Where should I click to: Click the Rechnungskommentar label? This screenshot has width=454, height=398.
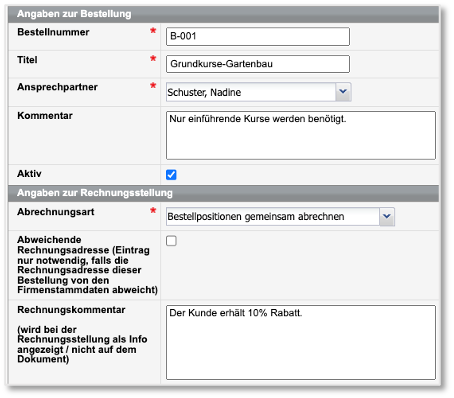click(x=71, y=310)
